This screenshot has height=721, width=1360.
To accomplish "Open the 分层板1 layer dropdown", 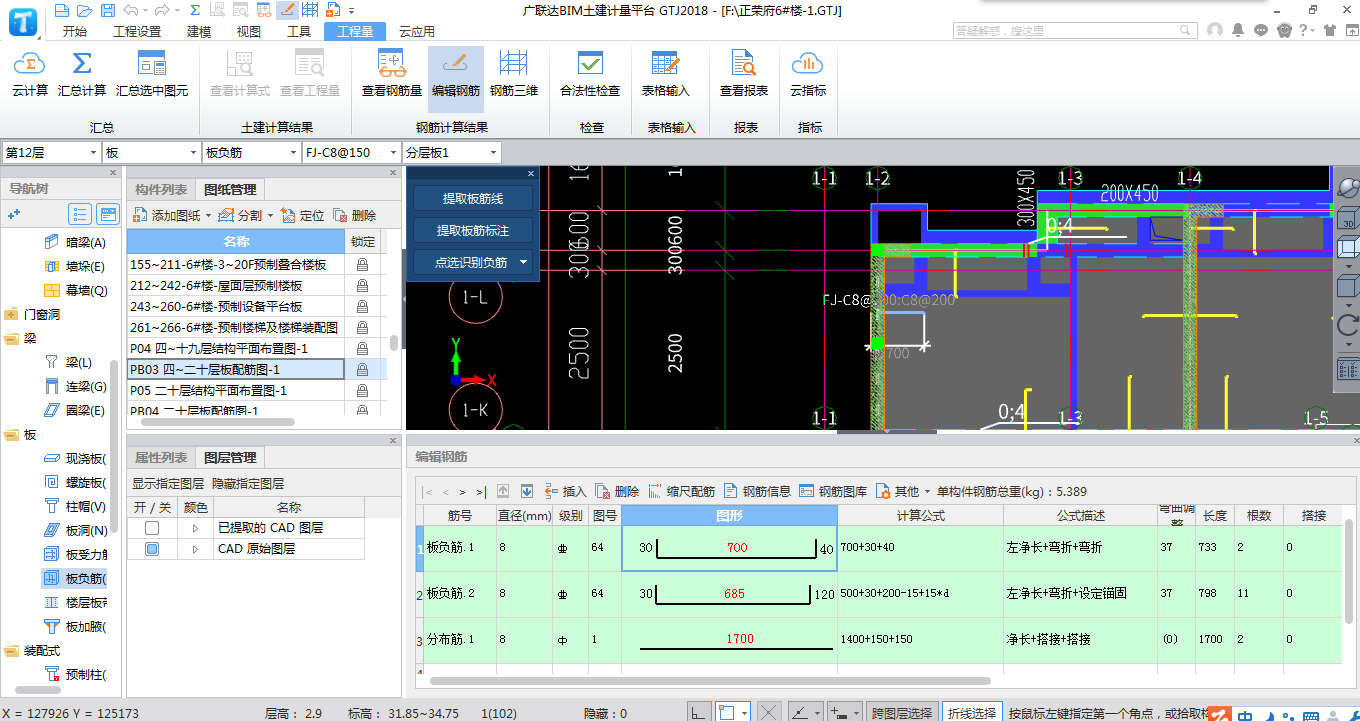I will tap(492, 153).
